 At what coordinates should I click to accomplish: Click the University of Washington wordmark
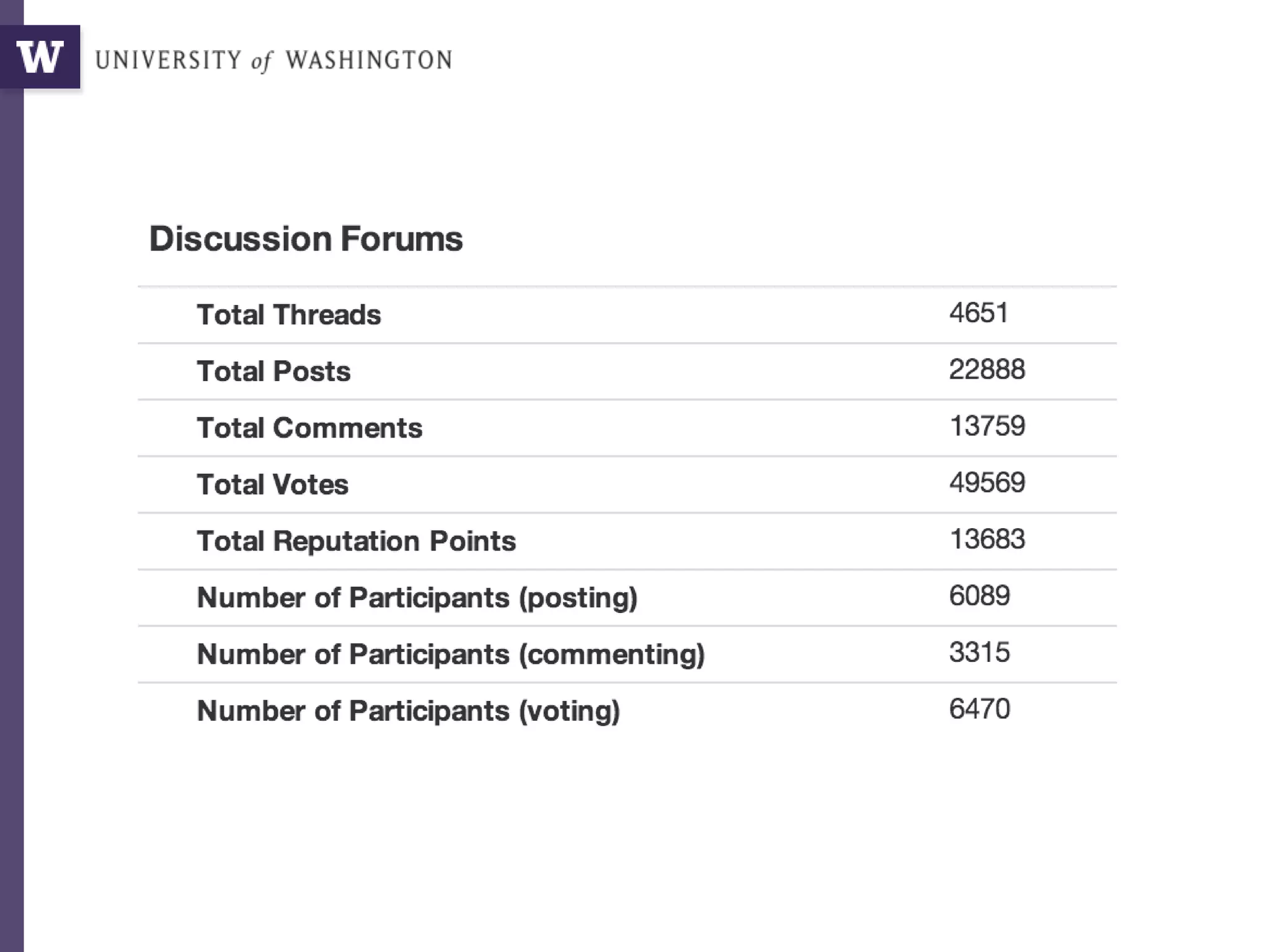click(x=273, y=61)
